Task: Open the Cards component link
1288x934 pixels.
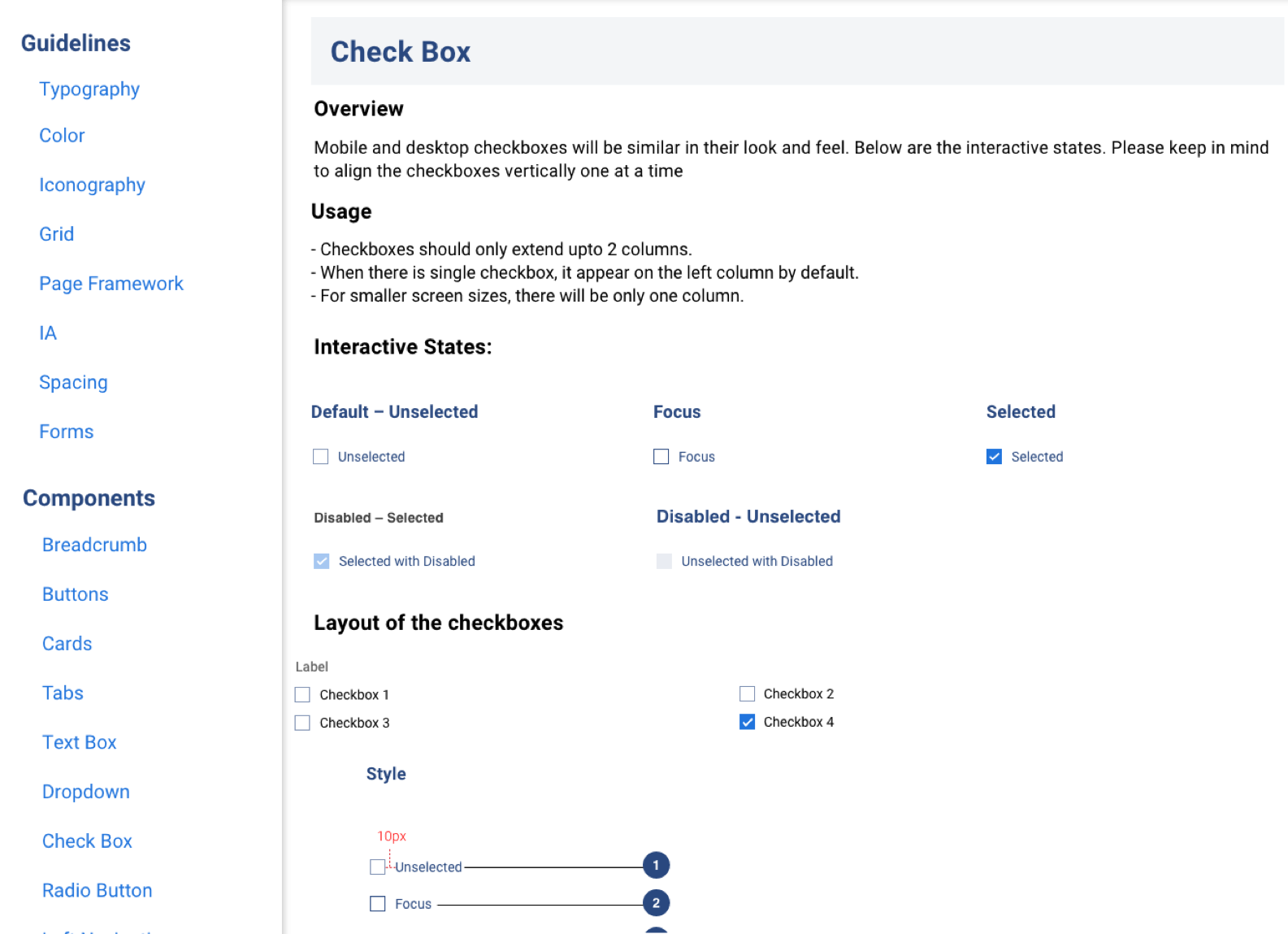Action: (x=67, y=644)
